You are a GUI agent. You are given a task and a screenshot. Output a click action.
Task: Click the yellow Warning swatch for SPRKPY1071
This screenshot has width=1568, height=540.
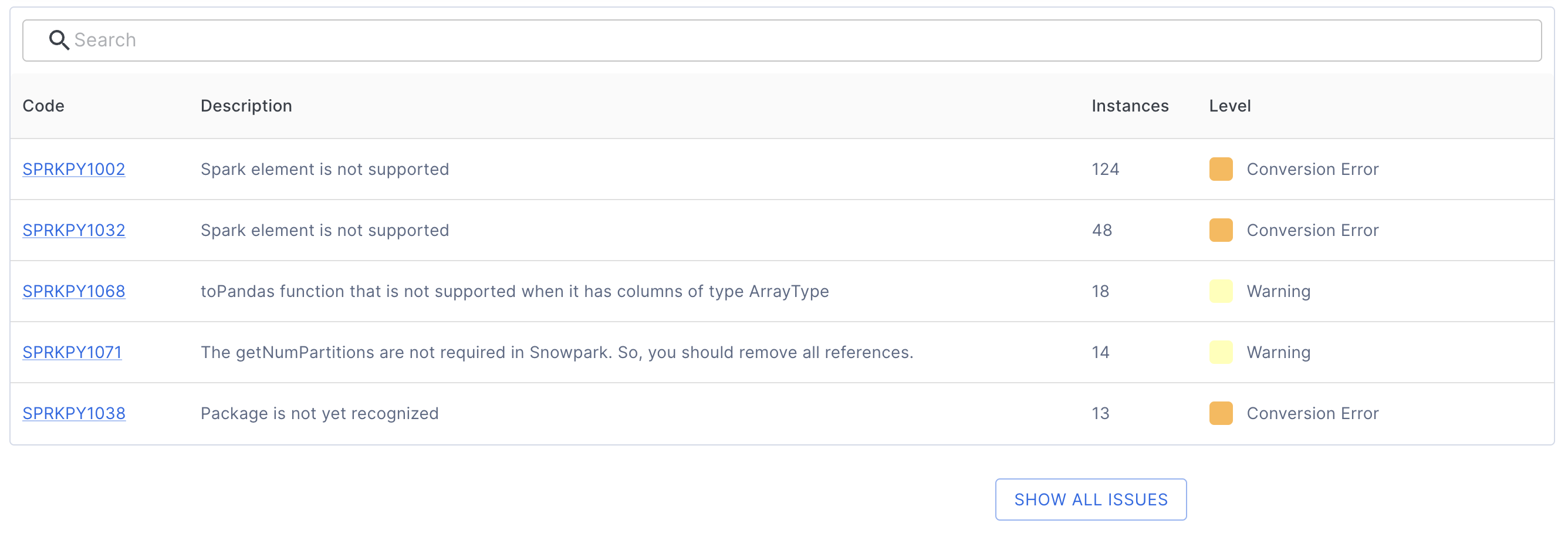pyautogui.click(x=1221, y=352)
